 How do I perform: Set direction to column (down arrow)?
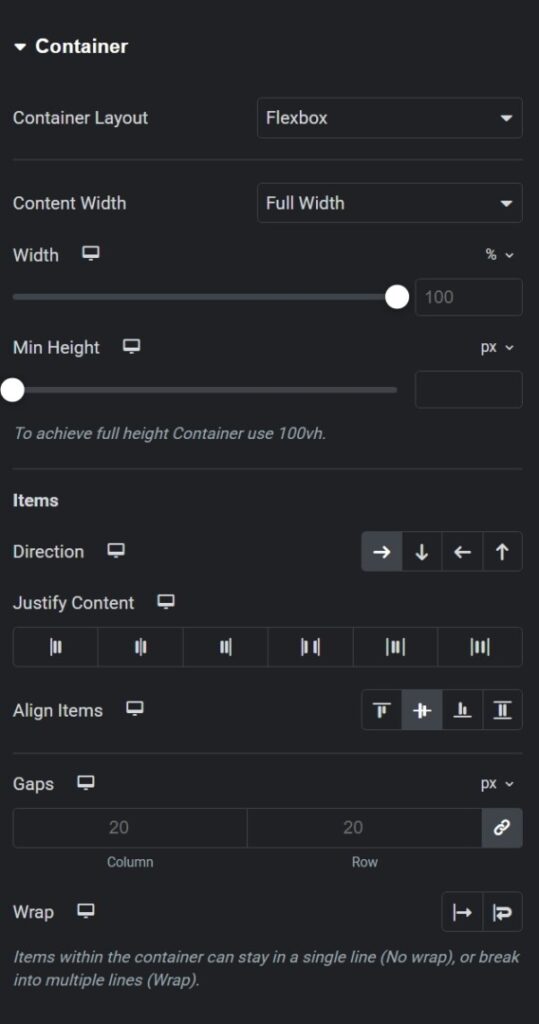pyautogui.click(x=422, y=552)
